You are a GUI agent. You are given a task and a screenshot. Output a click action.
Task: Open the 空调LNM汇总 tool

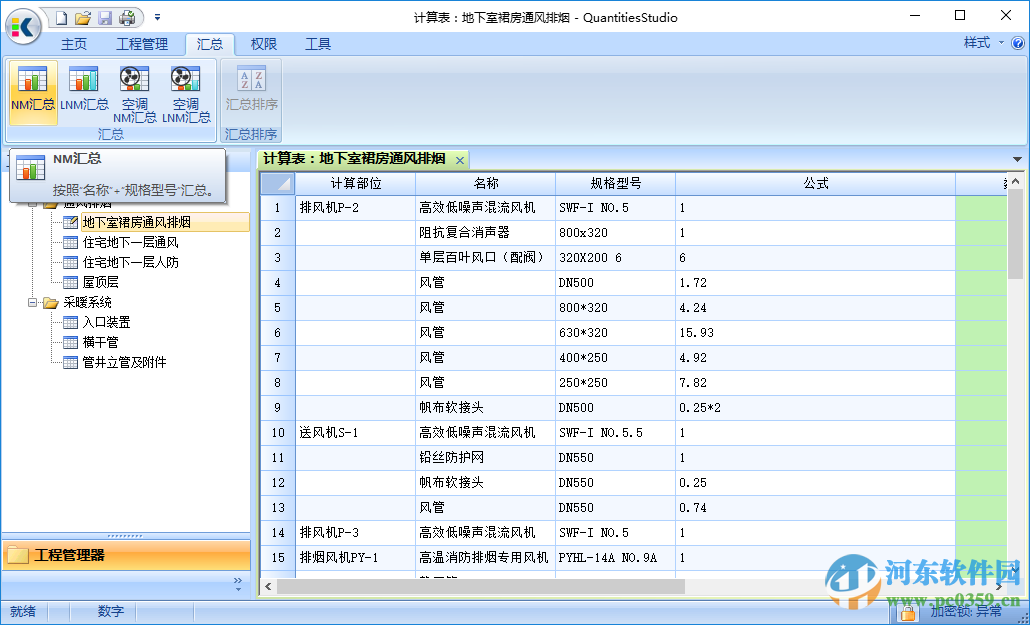pos(186,95)
